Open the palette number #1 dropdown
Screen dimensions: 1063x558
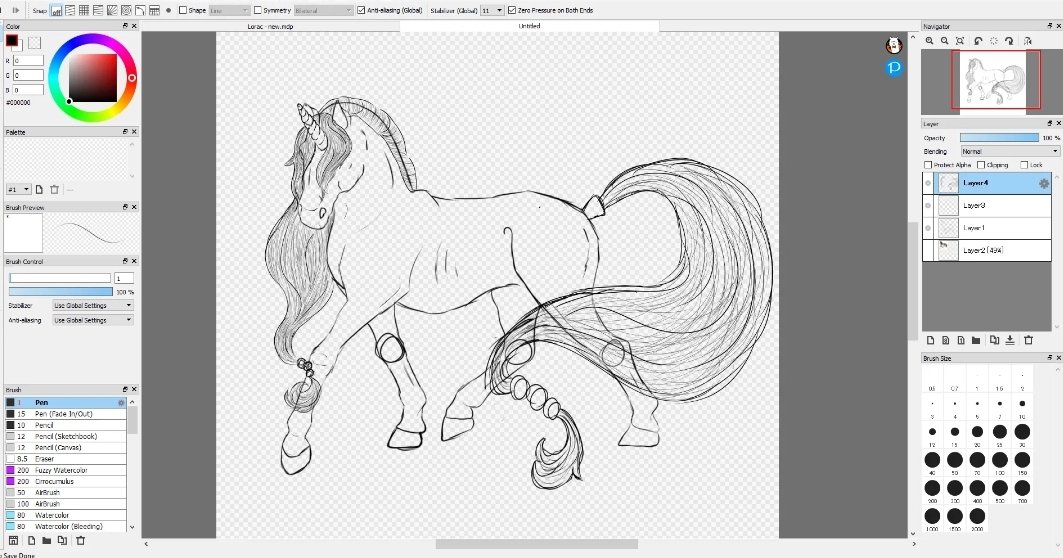18,190
